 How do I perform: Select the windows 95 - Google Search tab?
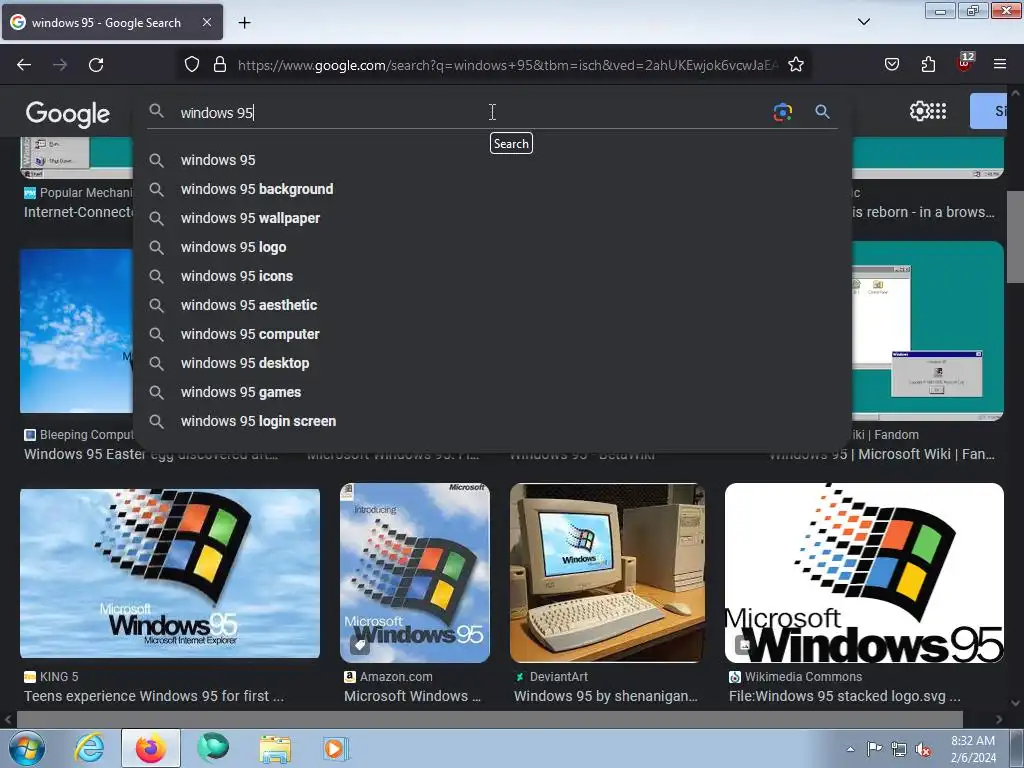tap(112, 22)
